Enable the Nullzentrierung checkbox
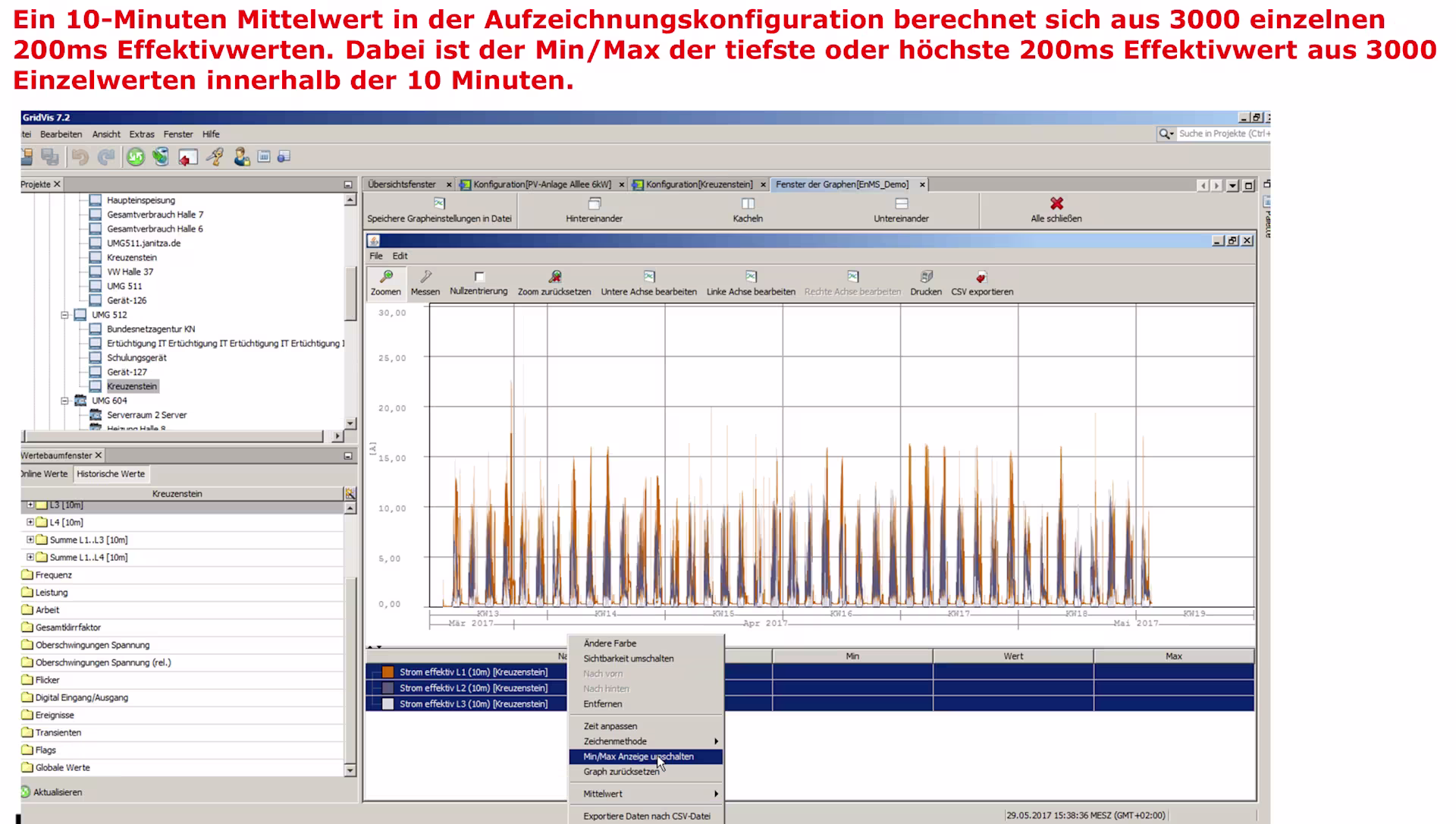This screenshot has height=824, width=1456. click(479, 277)
